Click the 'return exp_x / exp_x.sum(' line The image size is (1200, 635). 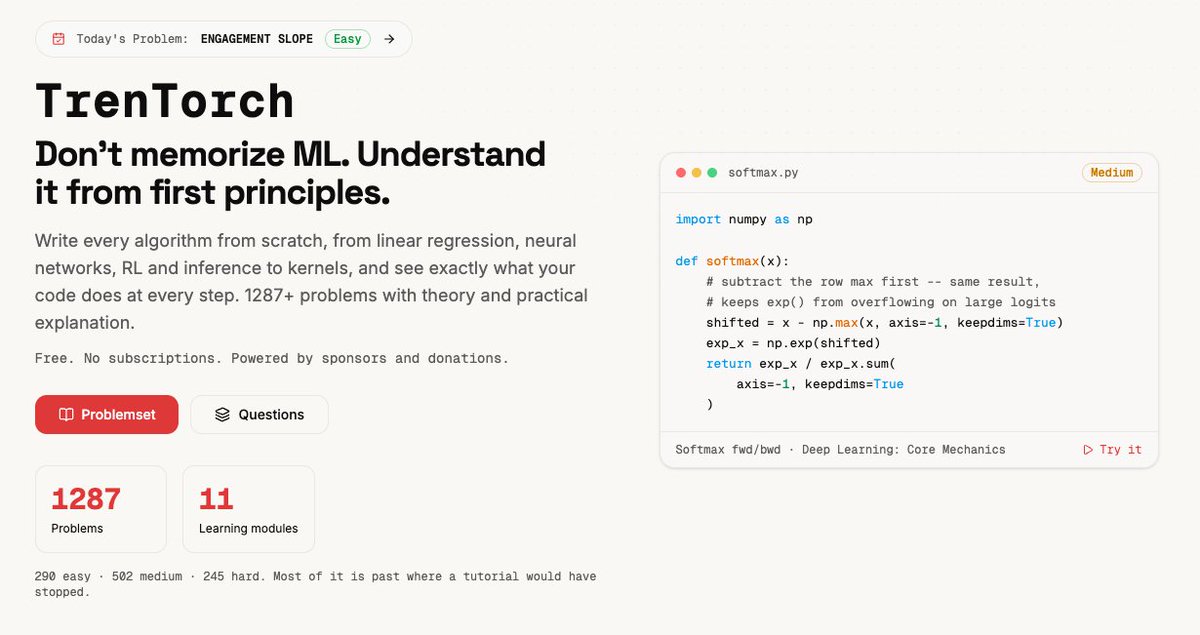click(x=801, y=364)
